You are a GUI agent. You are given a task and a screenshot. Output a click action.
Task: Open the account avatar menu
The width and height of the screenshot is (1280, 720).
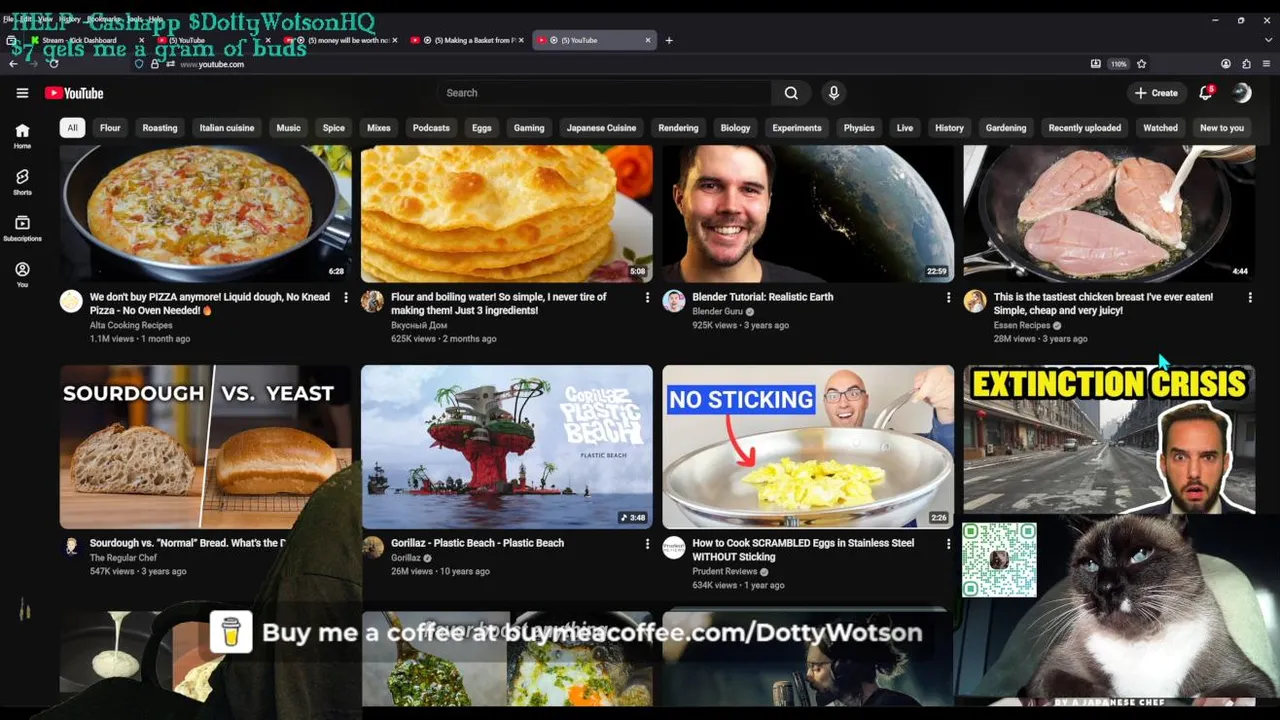point(1242,93)
